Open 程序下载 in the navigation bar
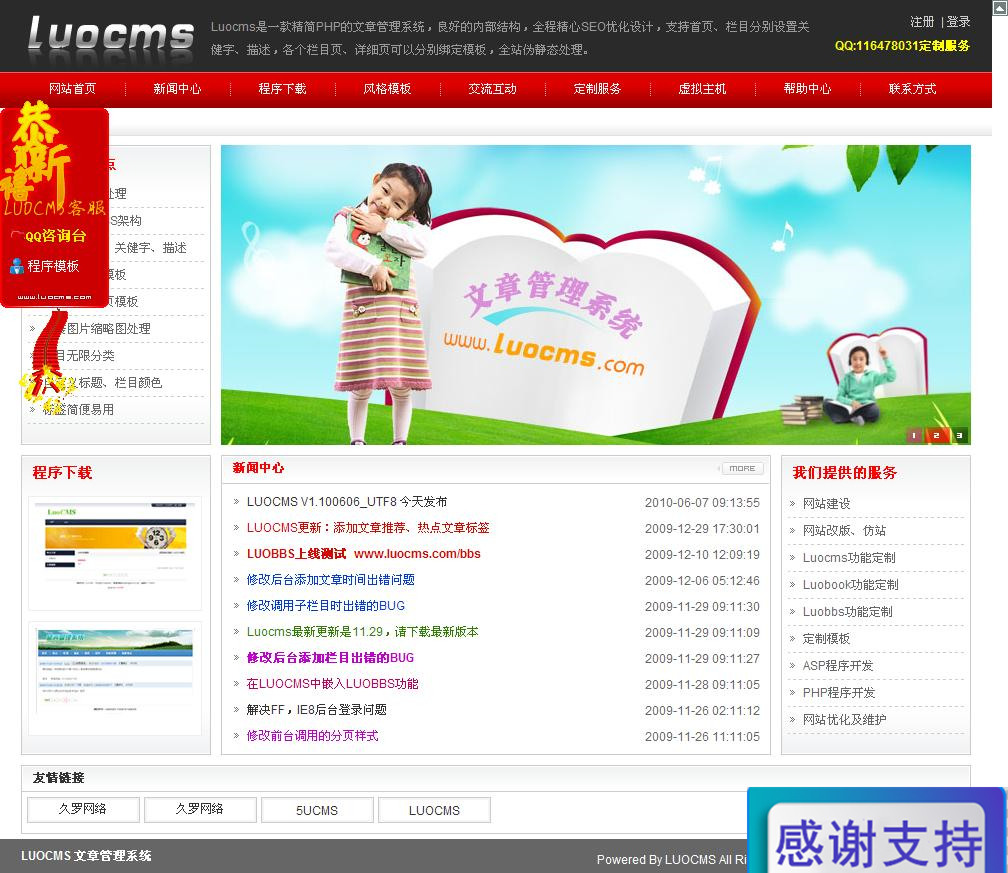This screenshot has height=873, width=1008. (x=282, y=89)
